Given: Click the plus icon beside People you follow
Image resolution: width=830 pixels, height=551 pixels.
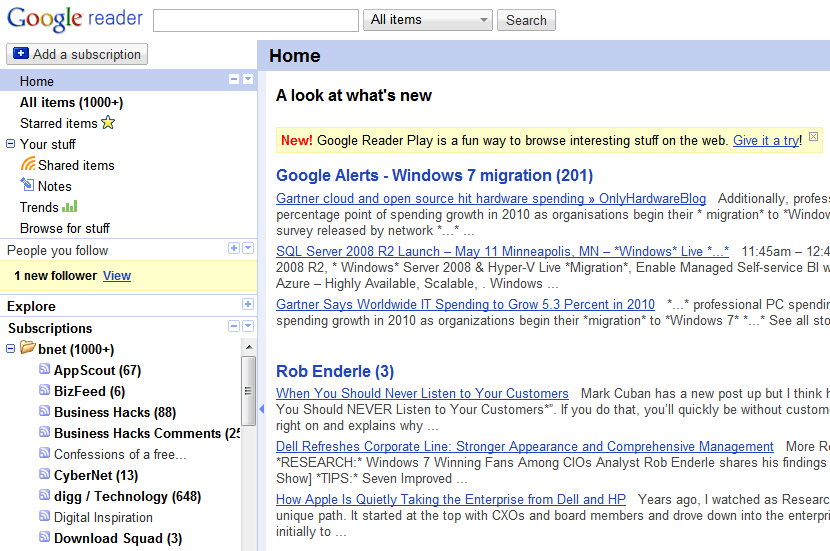Looking at the screenshot, I should coord(234,248).
